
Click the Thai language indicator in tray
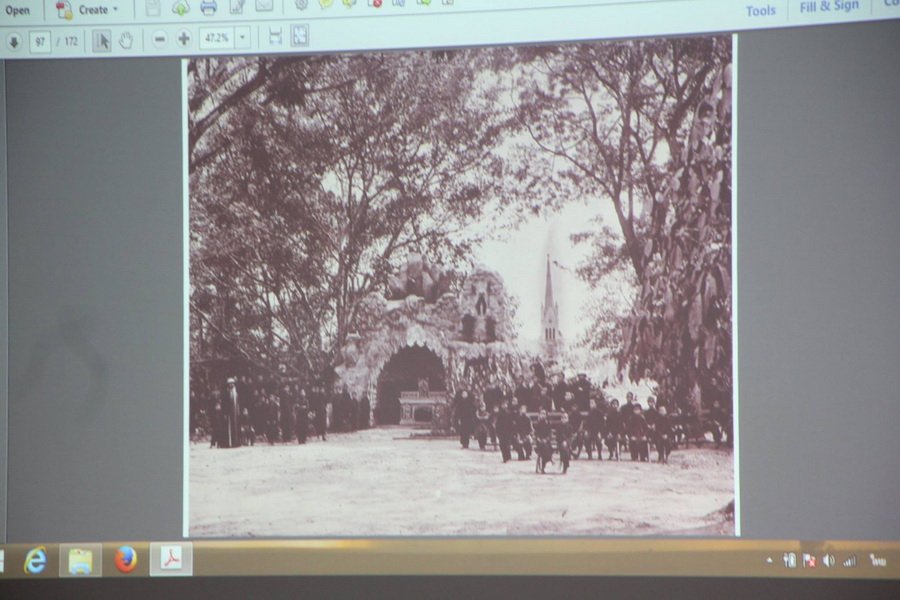878,560
